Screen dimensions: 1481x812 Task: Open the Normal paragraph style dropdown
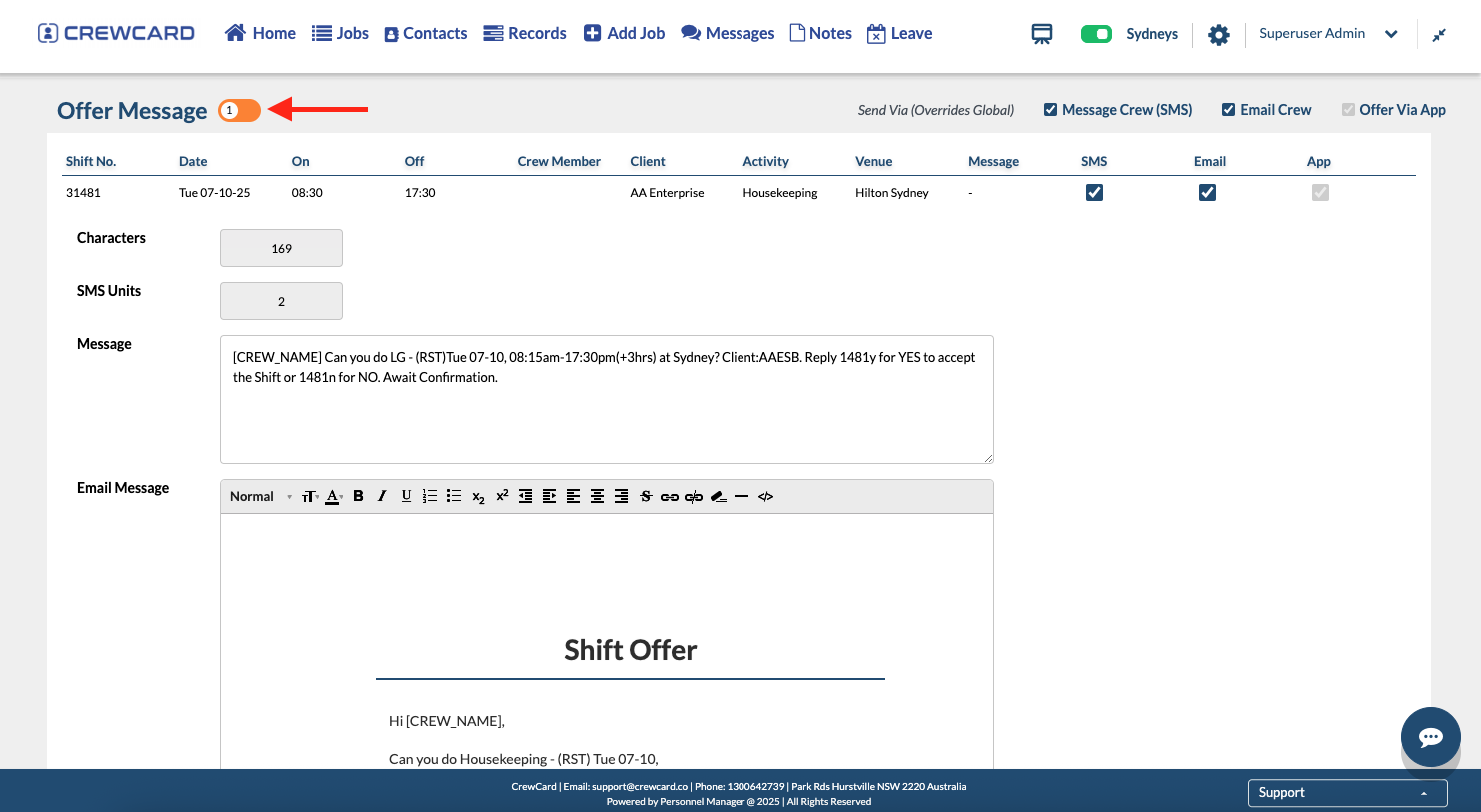click(260, 496)
